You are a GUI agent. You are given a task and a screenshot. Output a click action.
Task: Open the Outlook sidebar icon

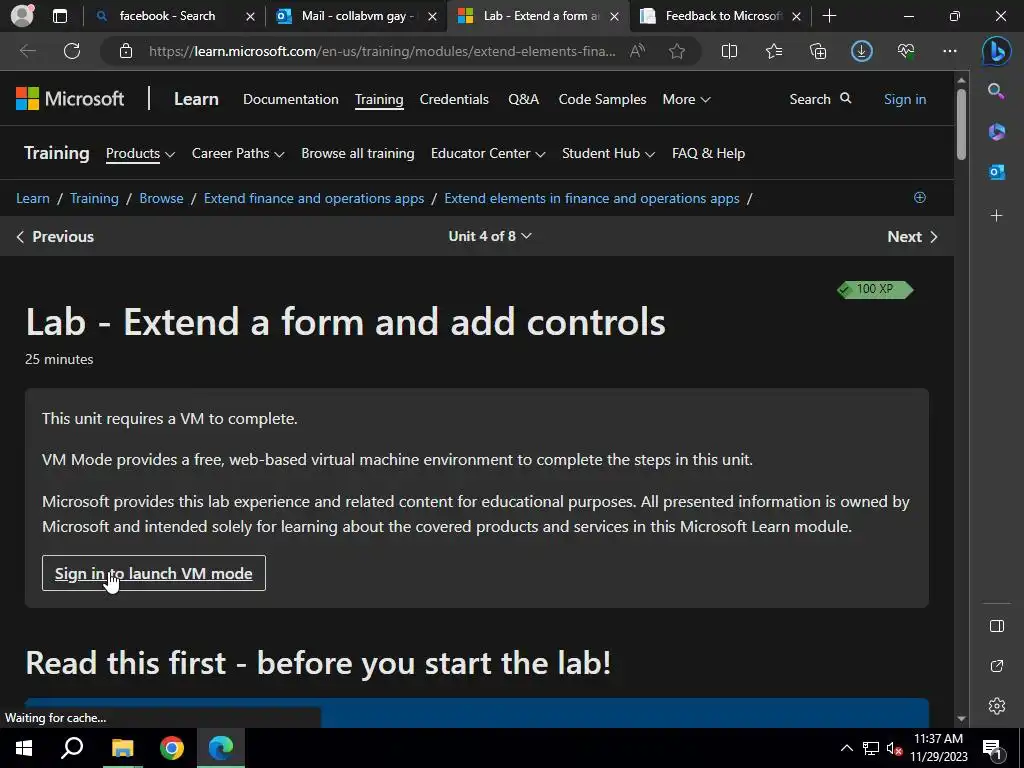coord(996,172)
